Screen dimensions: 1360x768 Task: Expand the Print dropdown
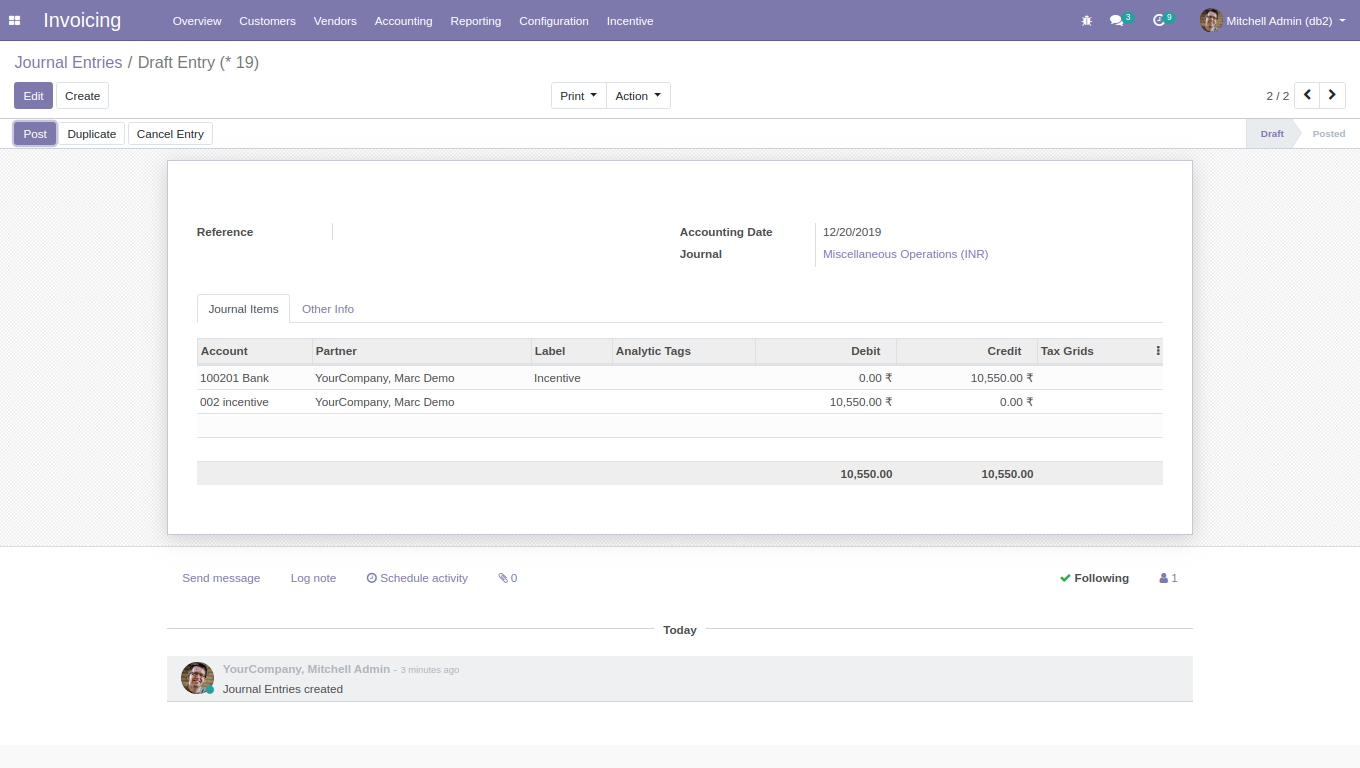(578, 96)
